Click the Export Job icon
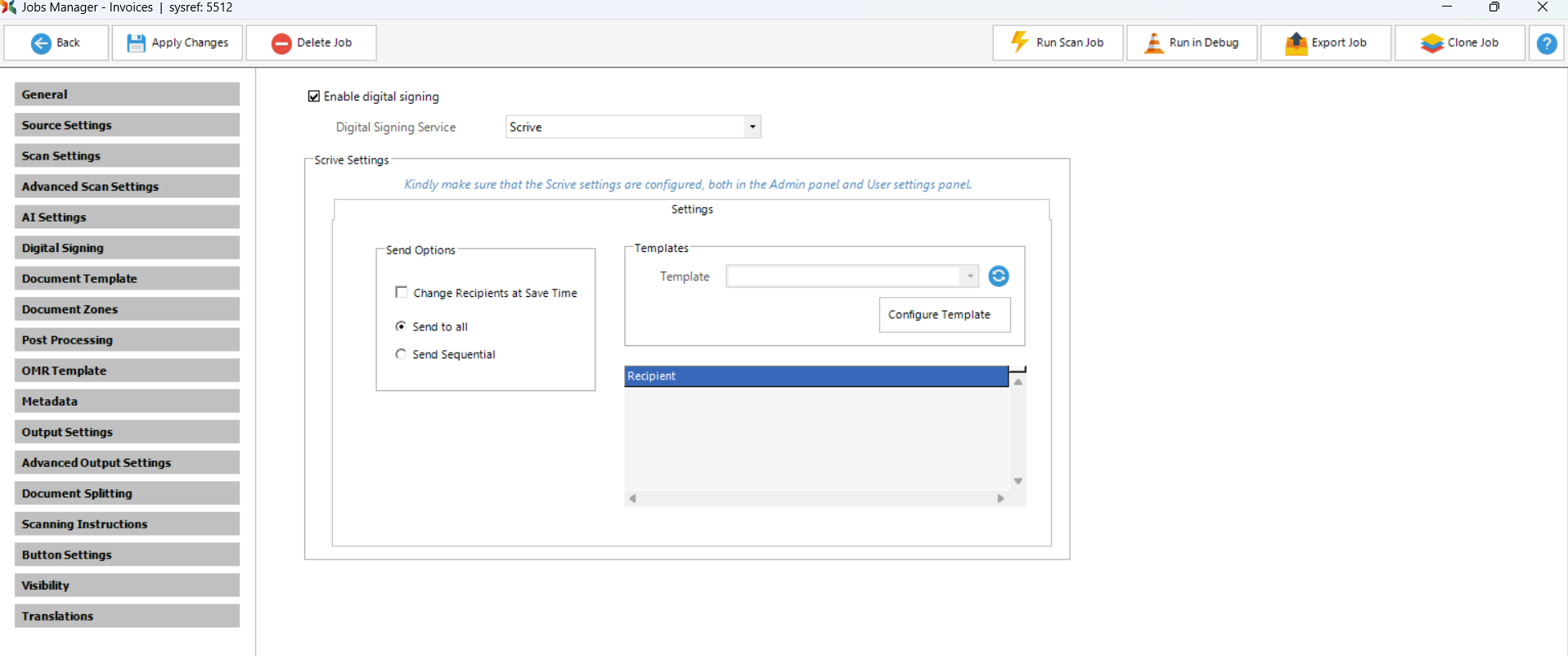The width and height of the screenshot is (1568, 656). (x=1296, y=43)
